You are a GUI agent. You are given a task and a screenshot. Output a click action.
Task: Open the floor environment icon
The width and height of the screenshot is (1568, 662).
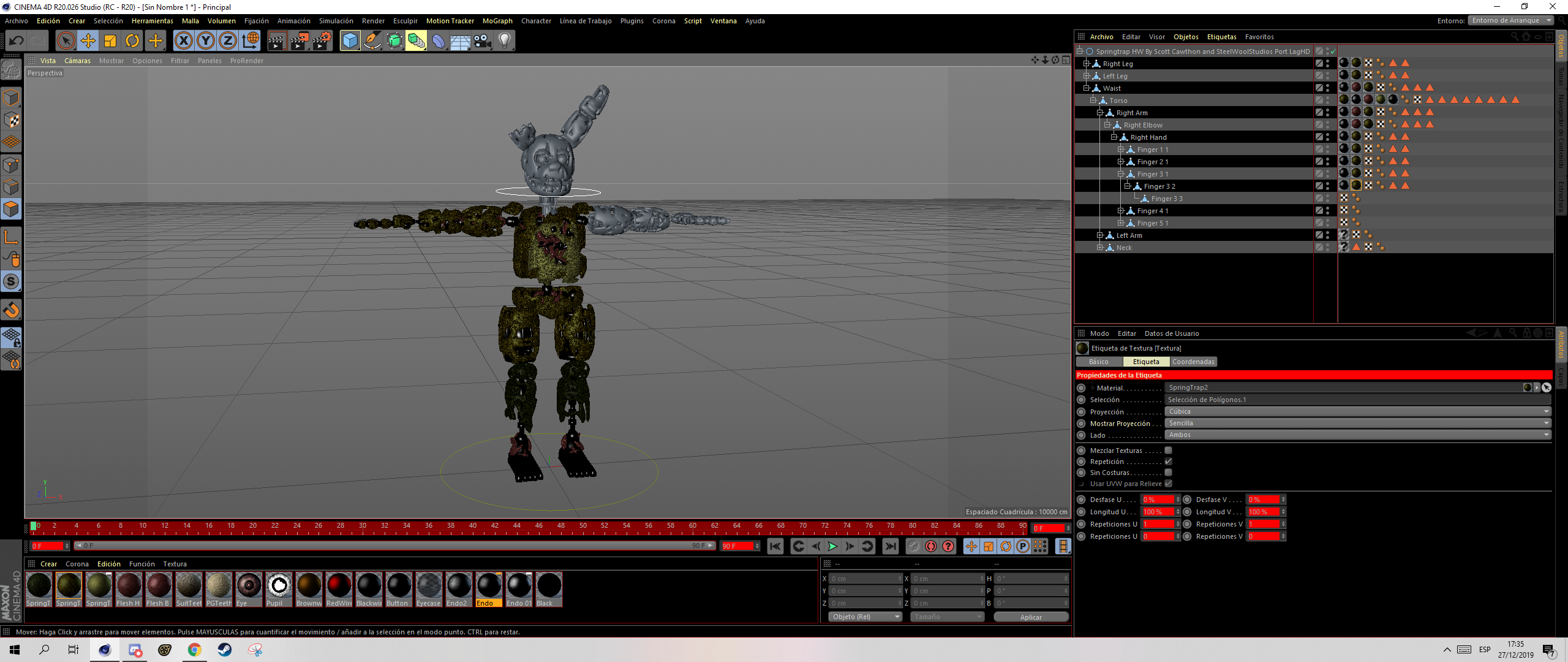coord(461,41)
